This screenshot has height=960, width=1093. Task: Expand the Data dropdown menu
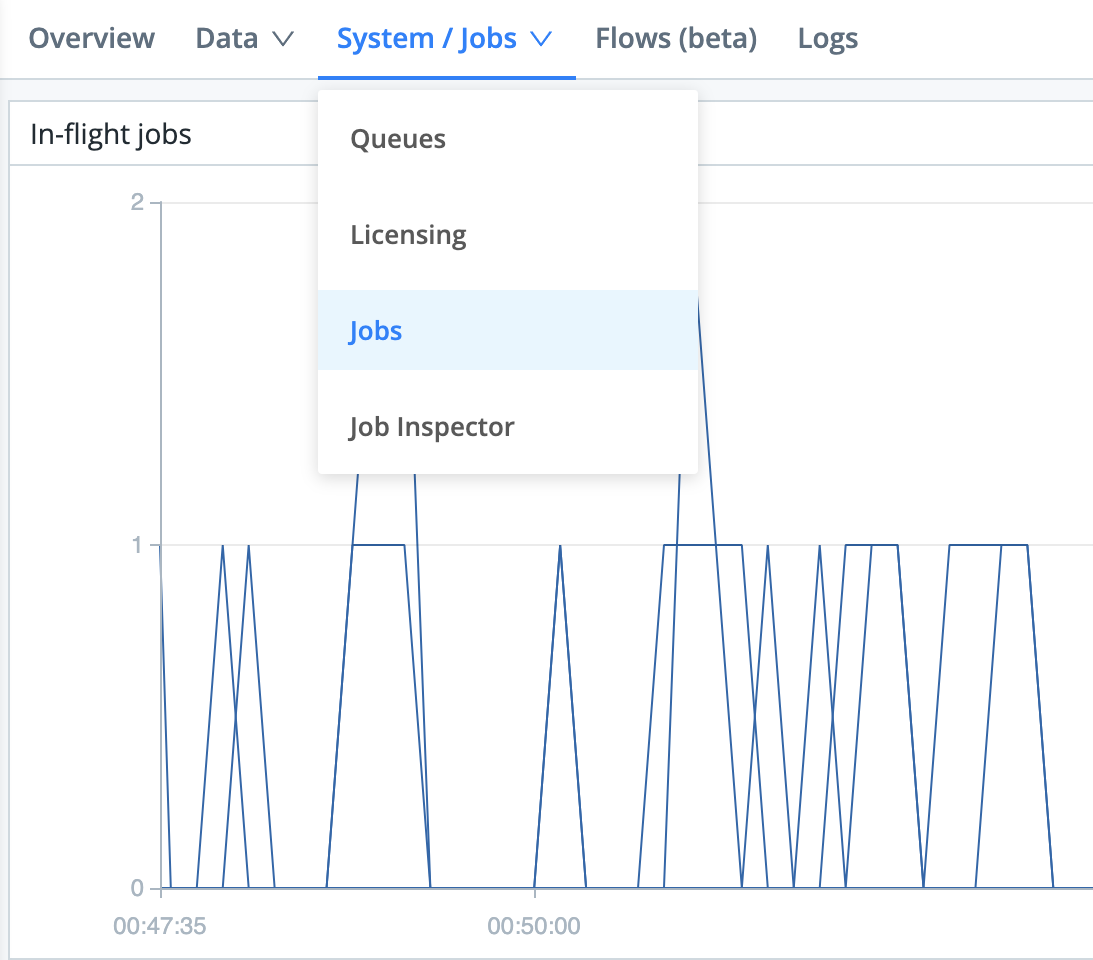click(x=245, y=38)
